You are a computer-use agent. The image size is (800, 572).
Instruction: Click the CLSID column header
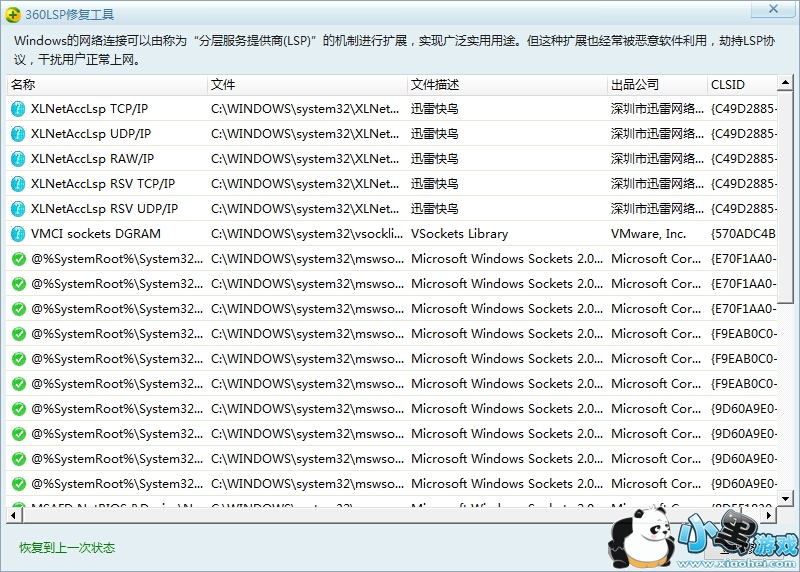click(742, 85)
